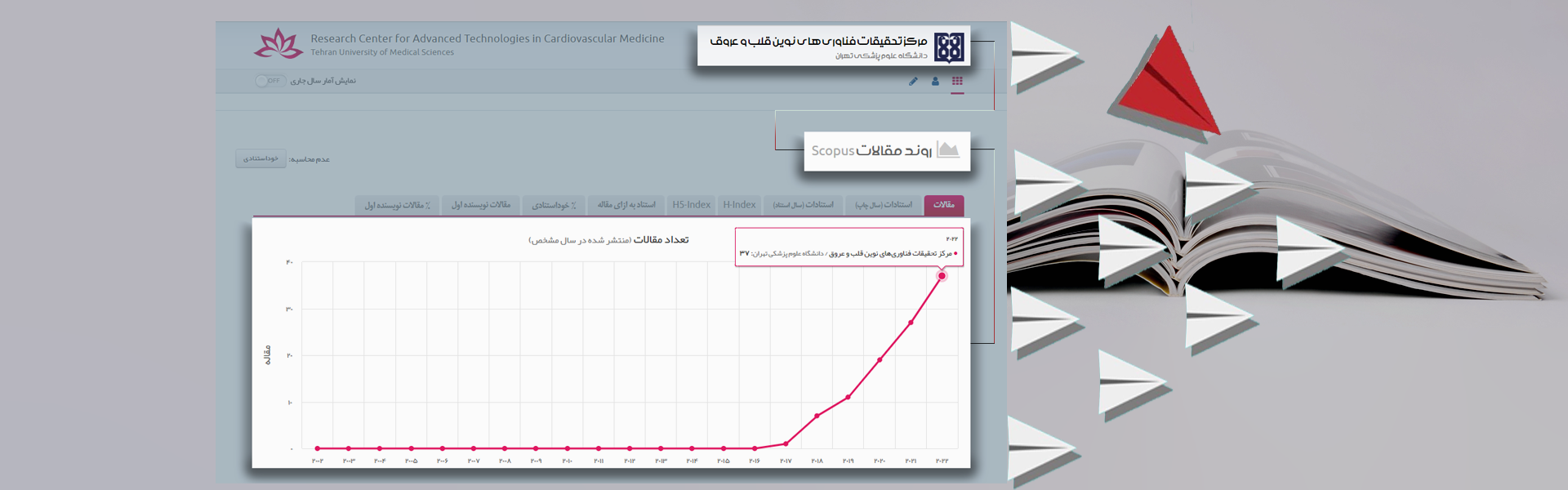The width and height of the screenshot is (1568, 490).
Task: Select the مقالات tab
Action: point(944,205)
